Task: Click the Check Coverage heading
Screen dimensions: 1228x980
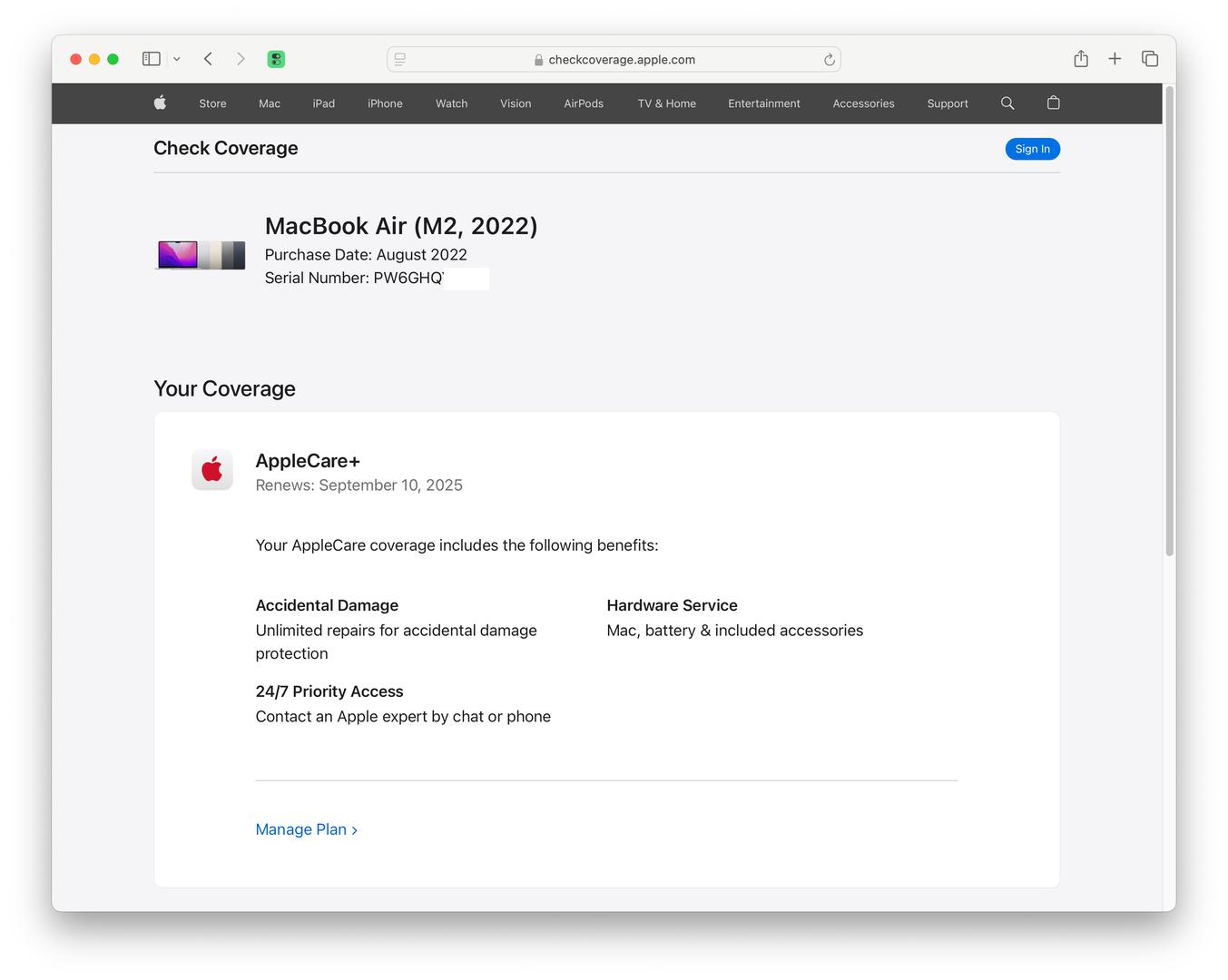Action: (226, 148)
